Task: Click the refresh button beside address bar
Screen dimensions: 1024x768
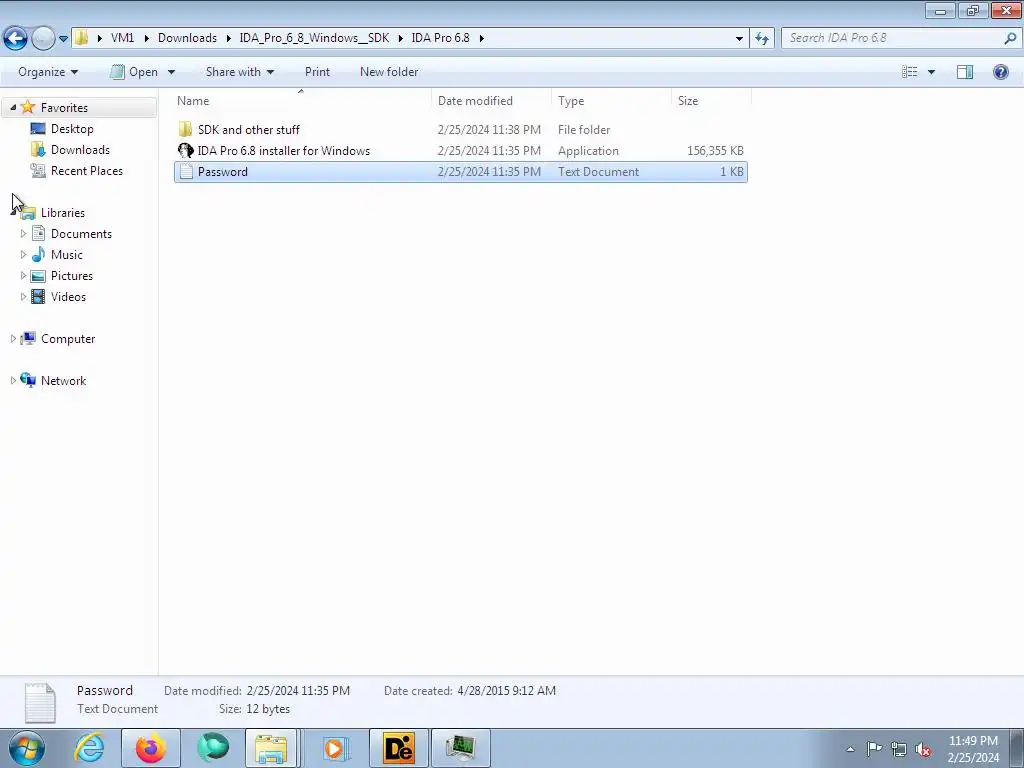Action: [x=762, y=39]
